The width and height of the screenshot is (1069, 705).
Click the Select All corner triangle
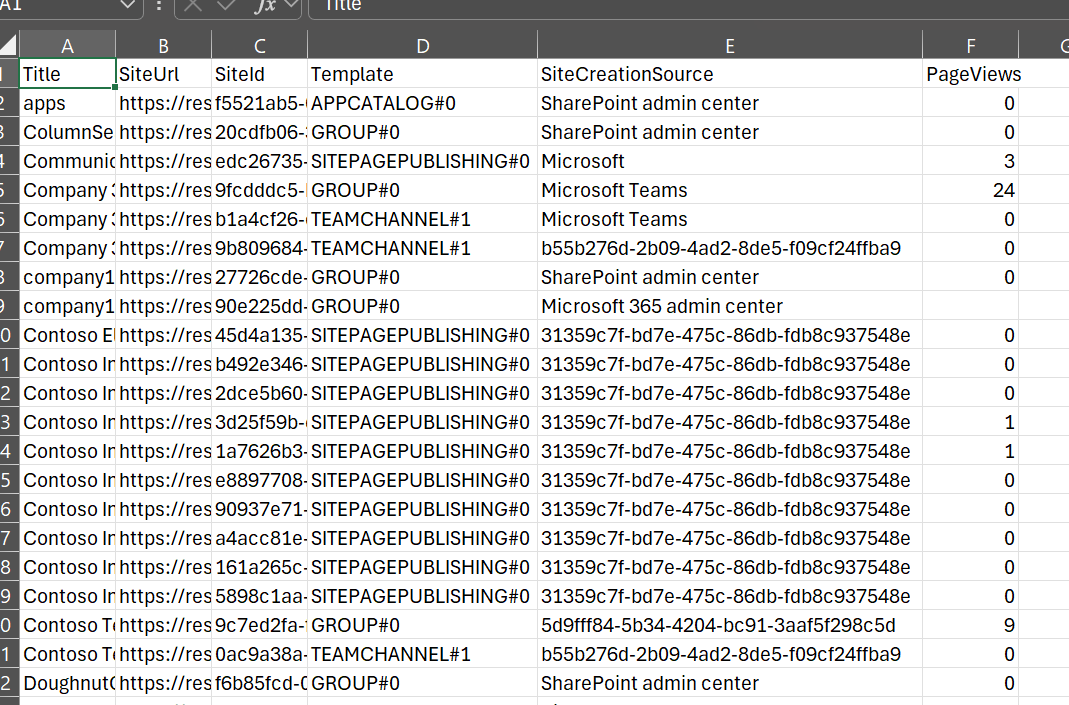click(x=9, y=45)
